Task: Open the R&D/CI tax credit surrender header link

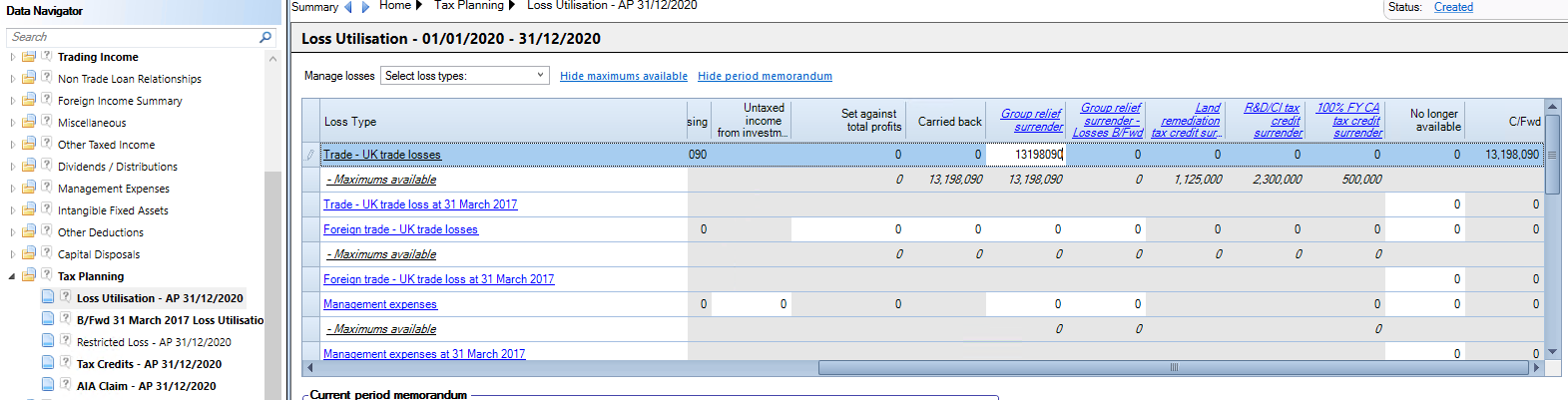Action: [x=1273, y=121]
